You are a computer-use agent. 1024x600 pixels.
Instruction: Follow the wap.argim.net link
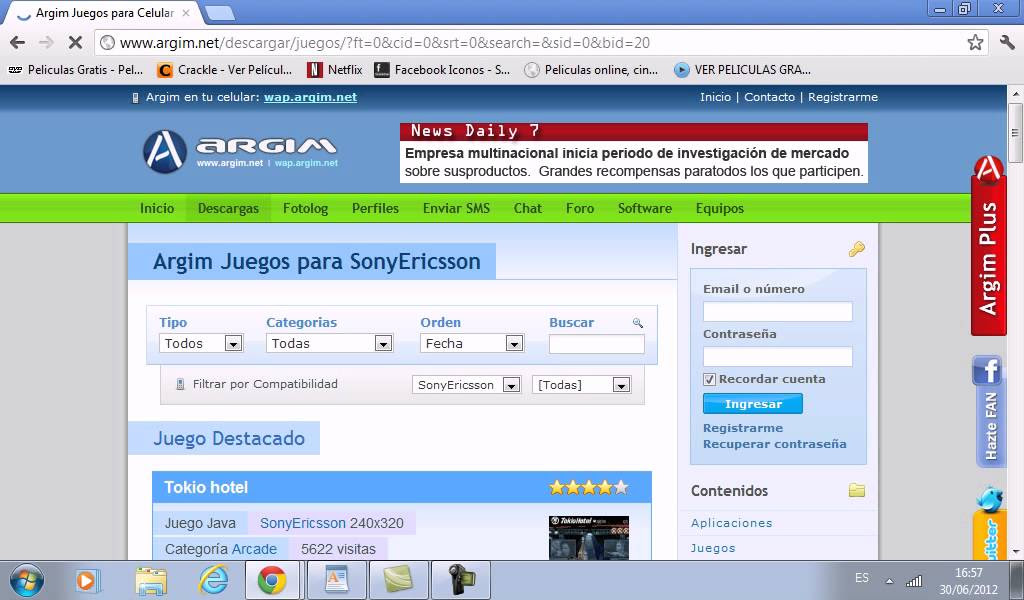310,97
